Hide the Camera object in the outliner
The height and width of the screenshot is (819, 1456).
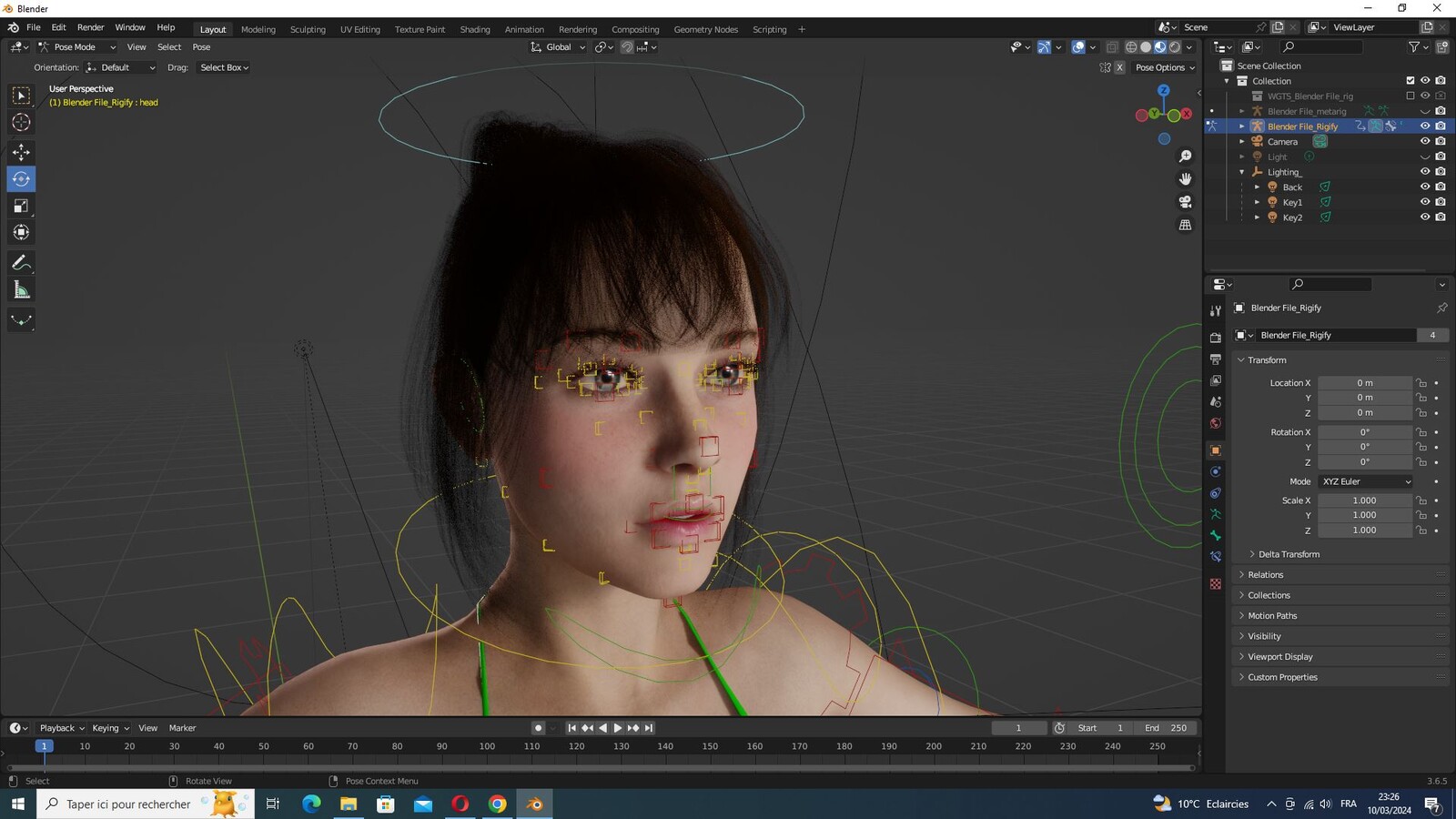(x=1425, y=141)
